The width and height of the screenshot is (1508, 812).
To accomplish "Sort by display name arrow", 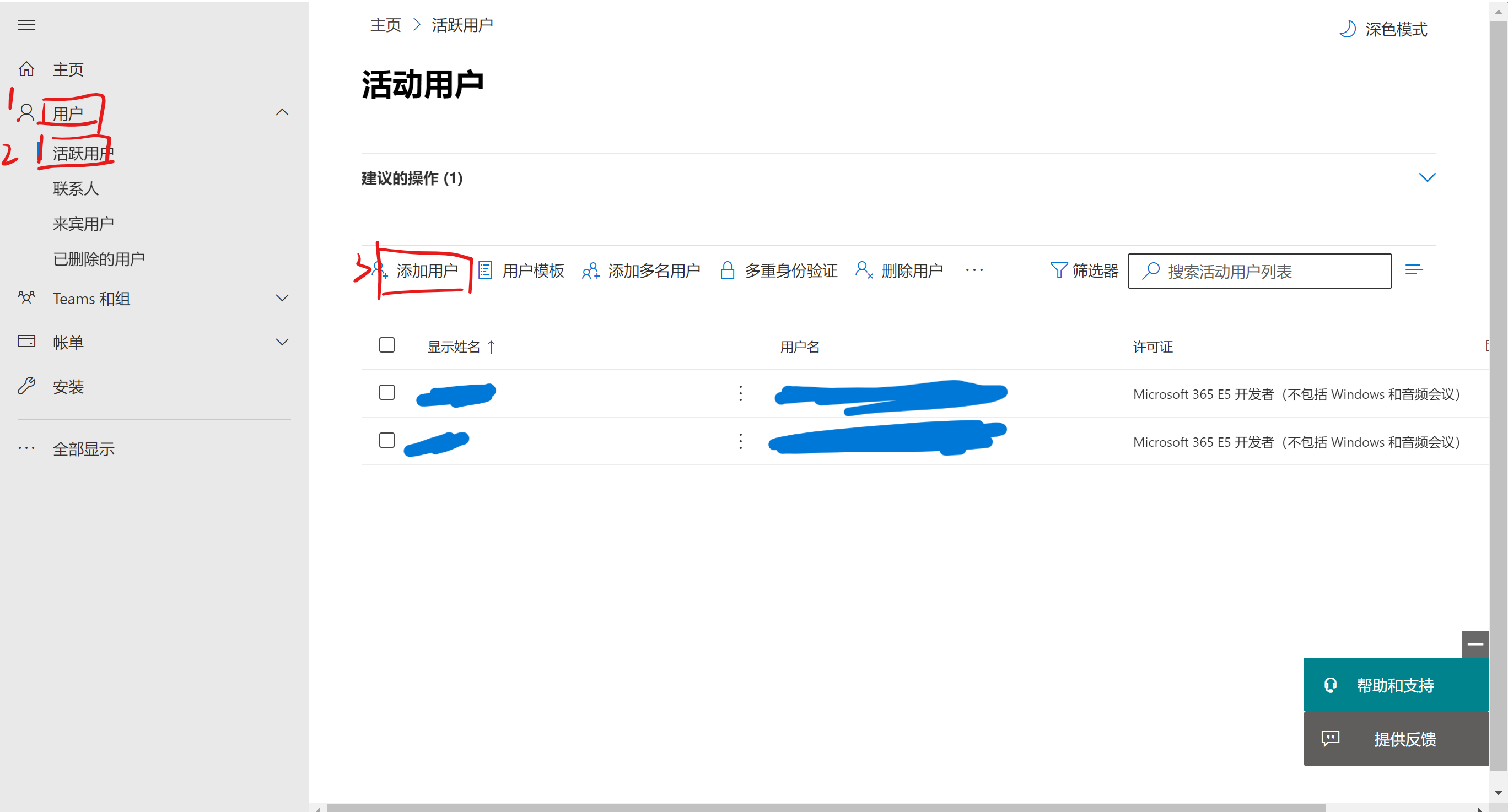I will (491, 347).
